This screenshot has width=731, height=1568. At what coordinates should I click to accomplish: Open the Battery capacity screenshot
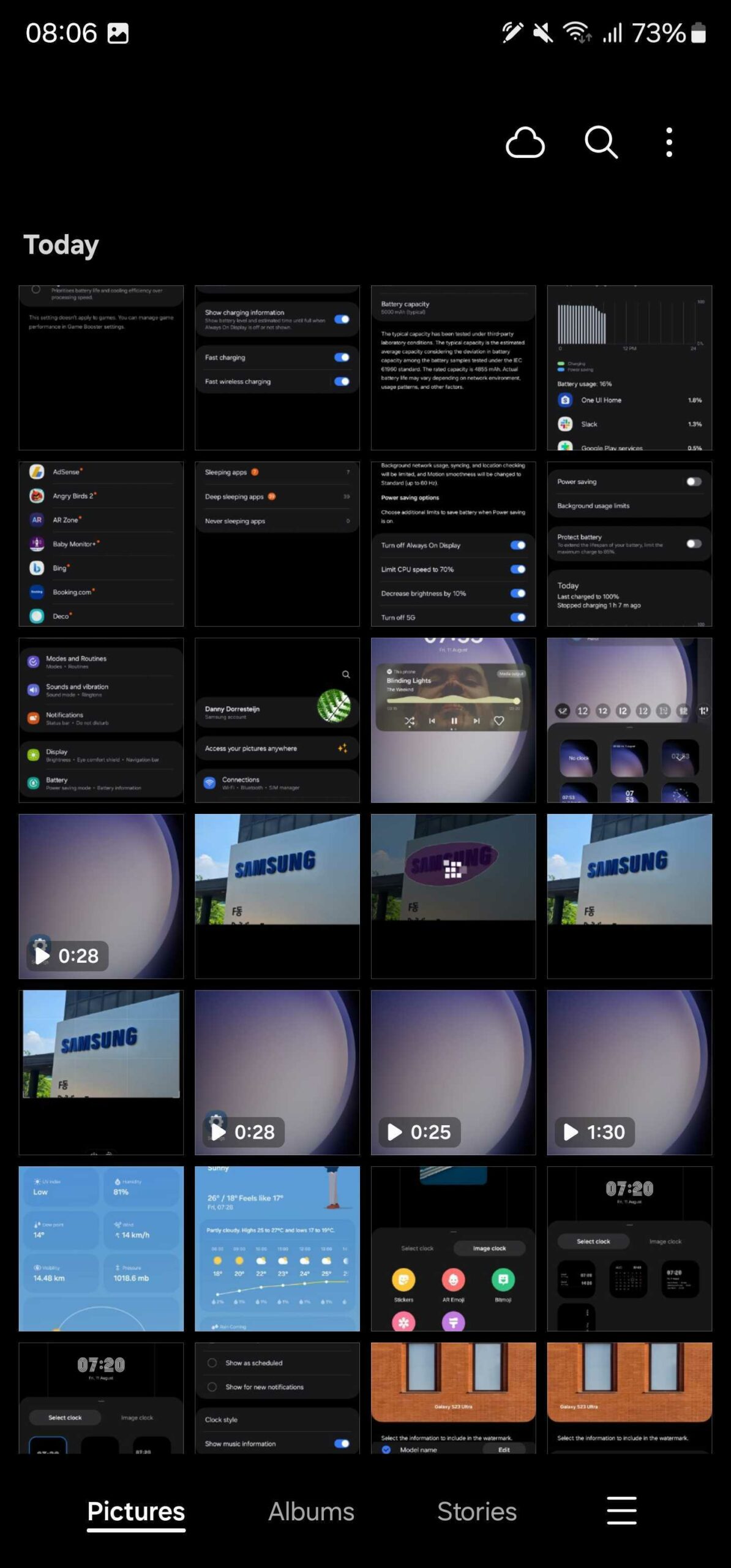coord(453,367)
